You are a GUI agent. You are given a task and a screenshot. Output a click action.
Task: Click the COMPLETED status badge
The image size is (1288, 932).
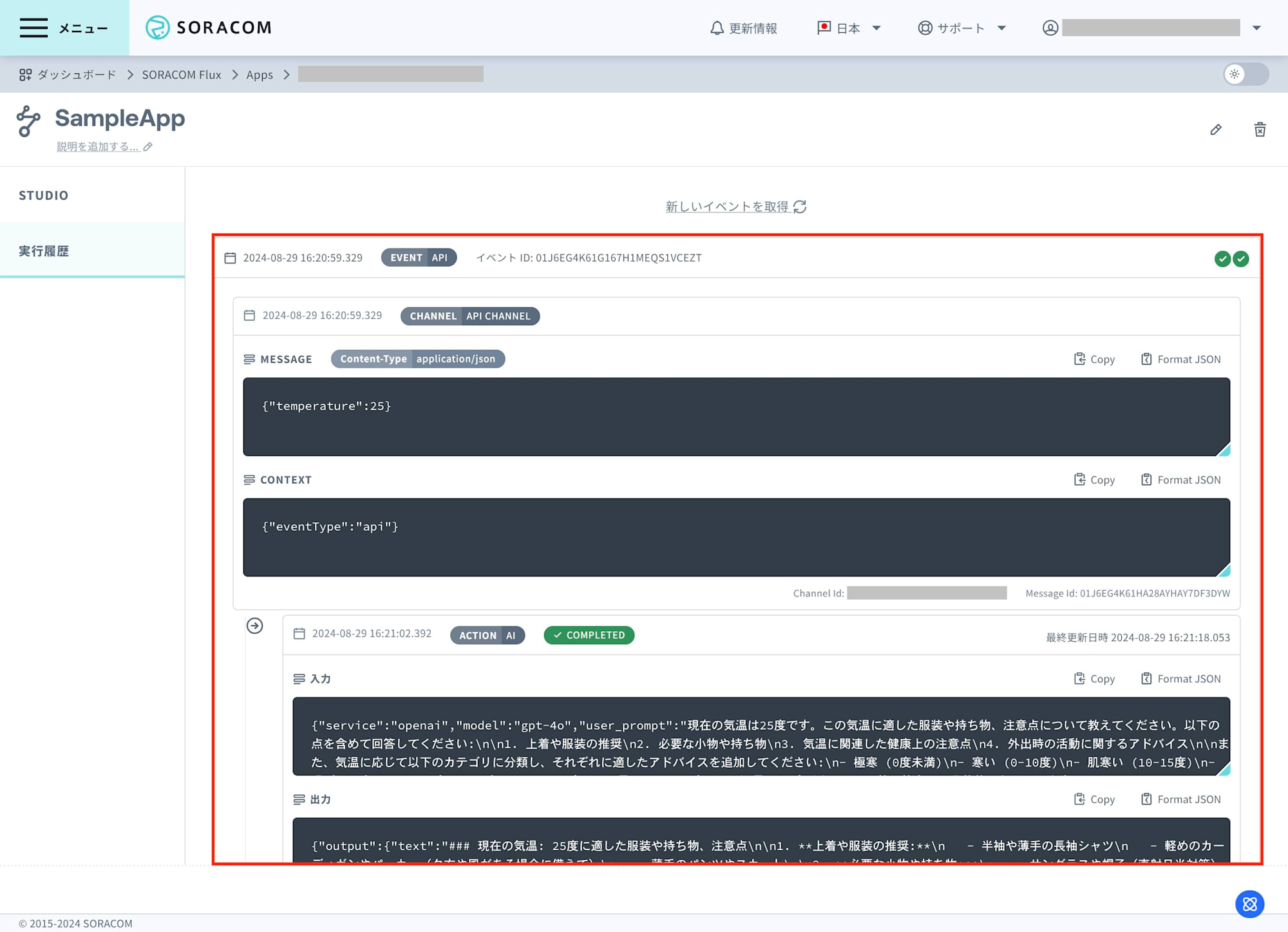(589, 635)
